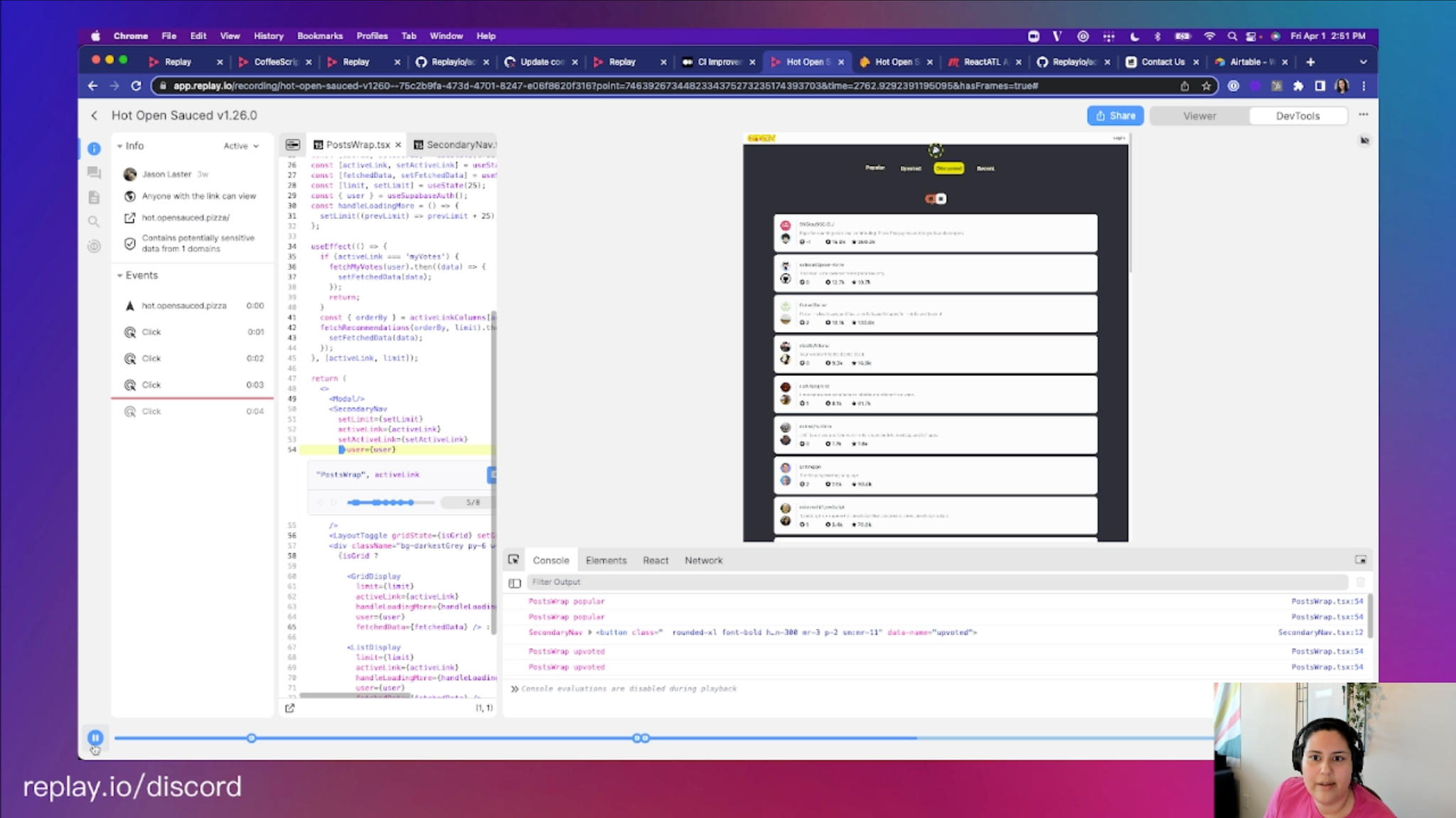Go back using arrow beside recording title

point(95,115)
